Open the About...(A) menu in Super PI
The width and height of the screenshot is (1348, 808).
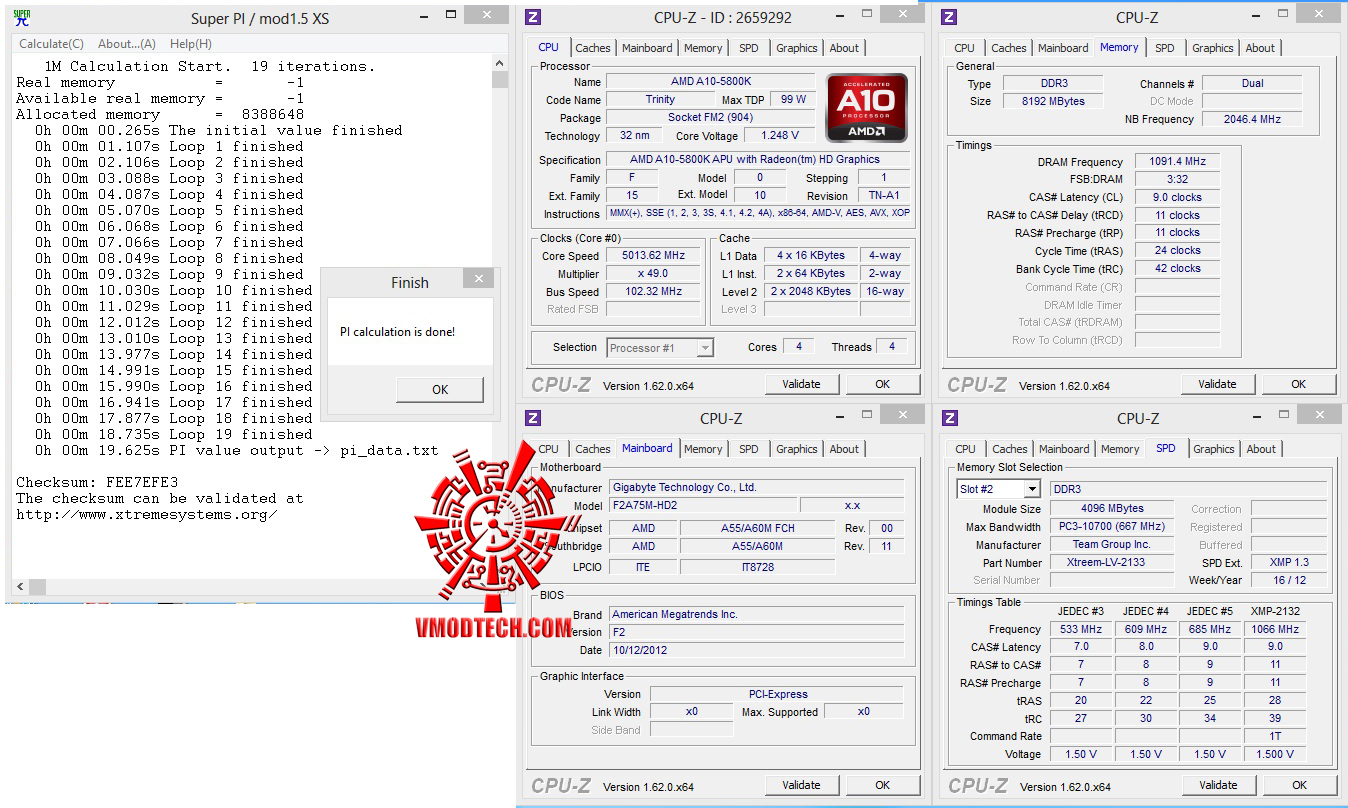coord(127,44)
